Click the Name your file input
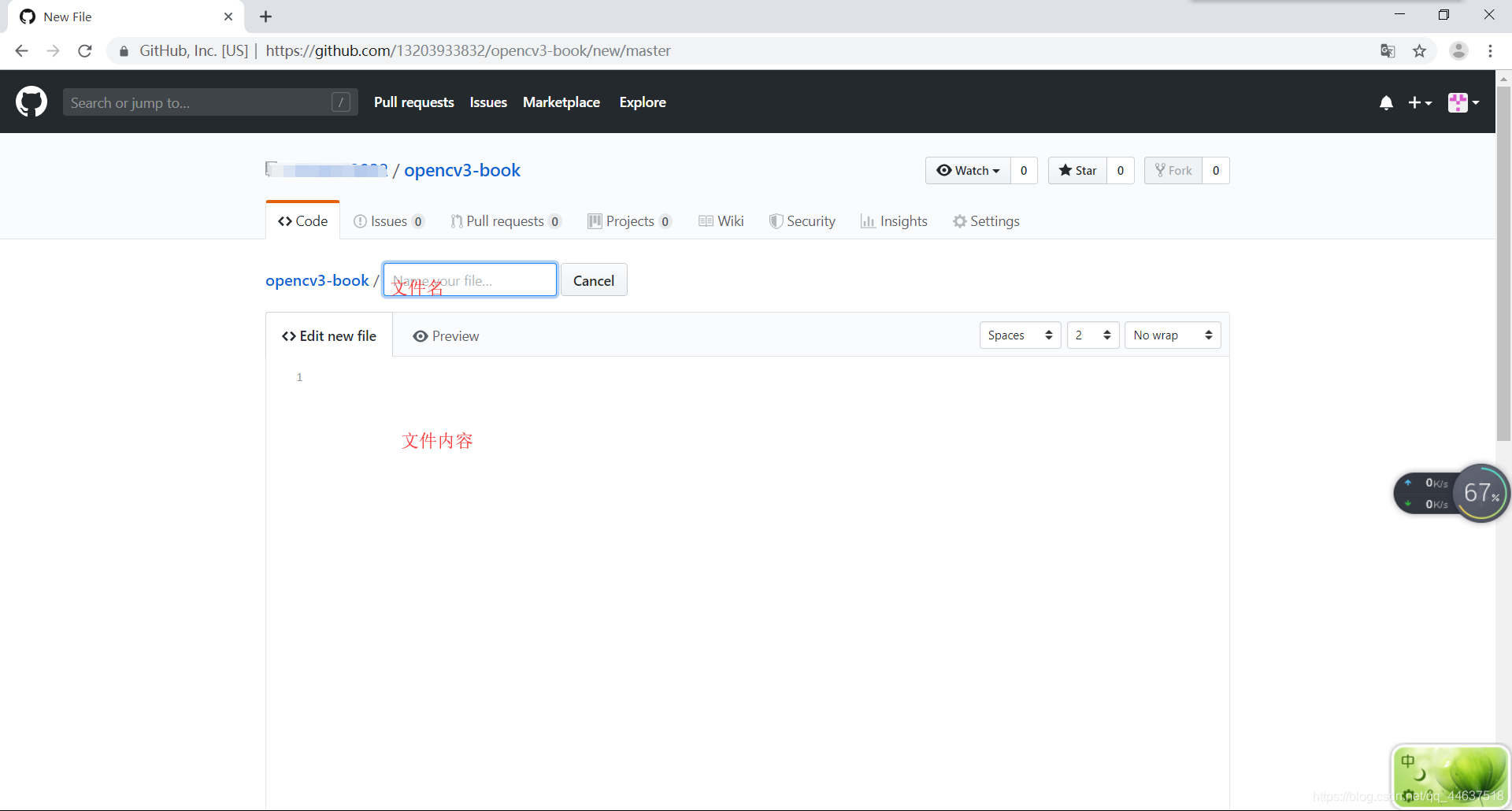 (x=470, y=280)
